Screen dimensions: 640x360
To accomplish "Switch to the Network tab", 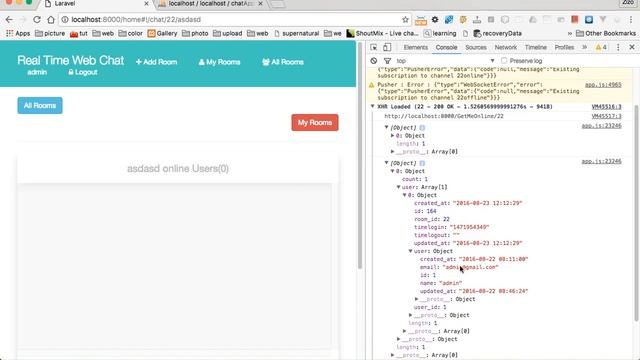I will [x=506, y=47].
